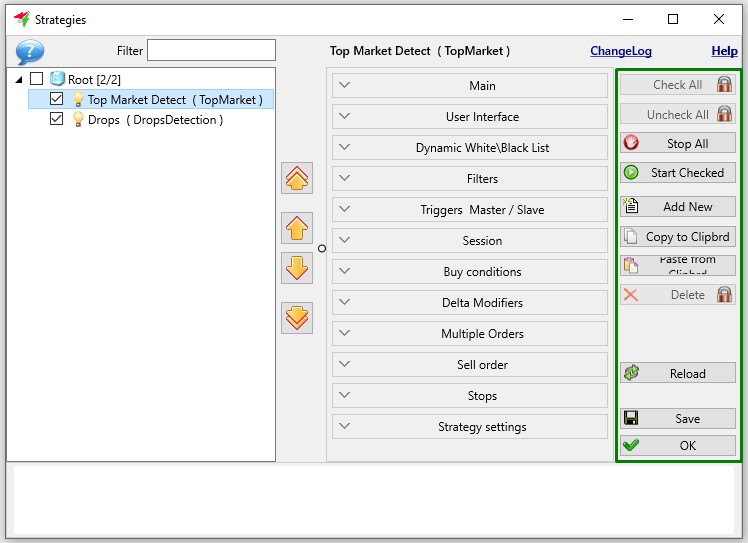Reload strategies with green arrows button
This screenshot has width=748, height=543.
tap(677, 373)
